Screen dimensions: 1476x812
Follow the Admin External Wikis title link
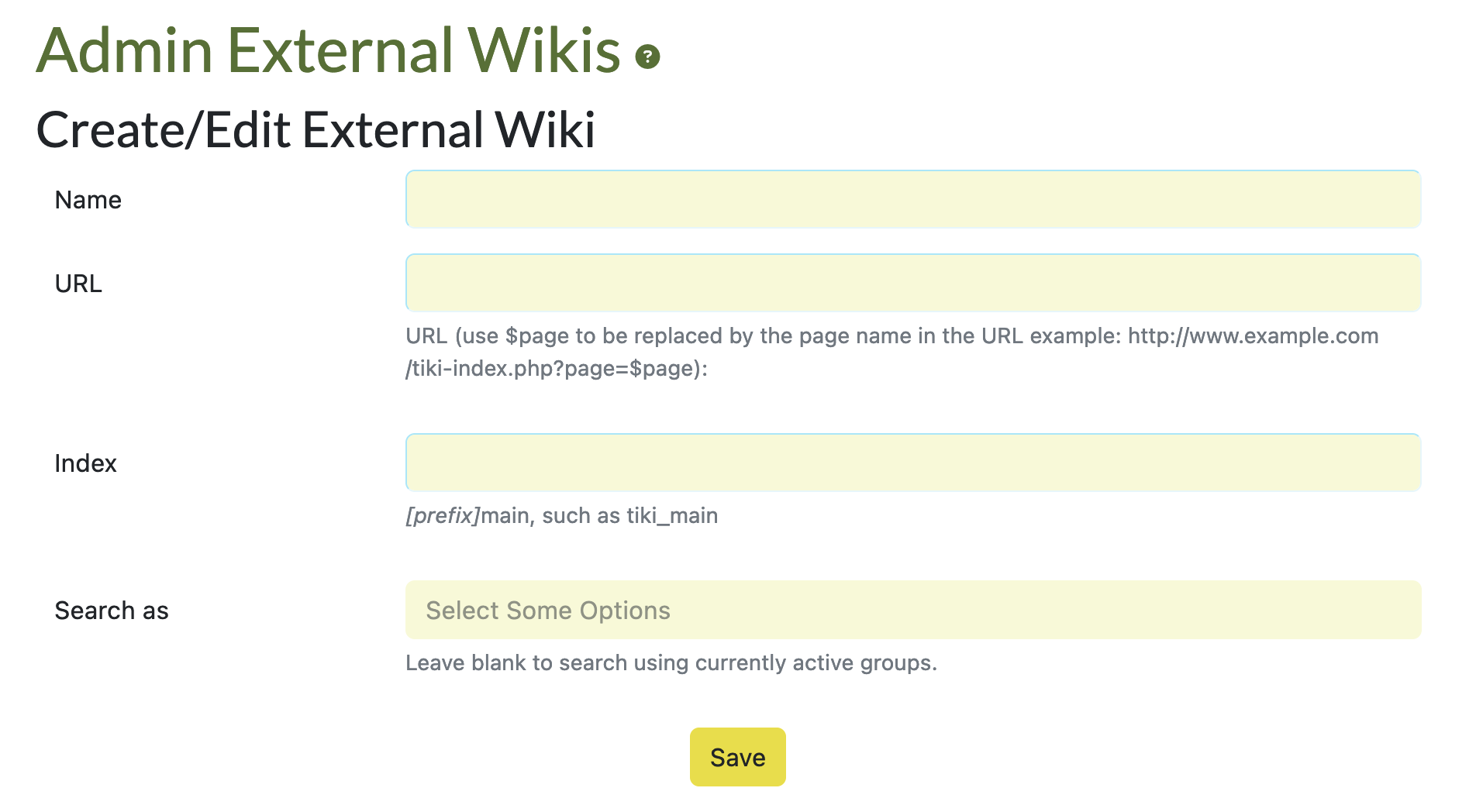coord(328,50)
